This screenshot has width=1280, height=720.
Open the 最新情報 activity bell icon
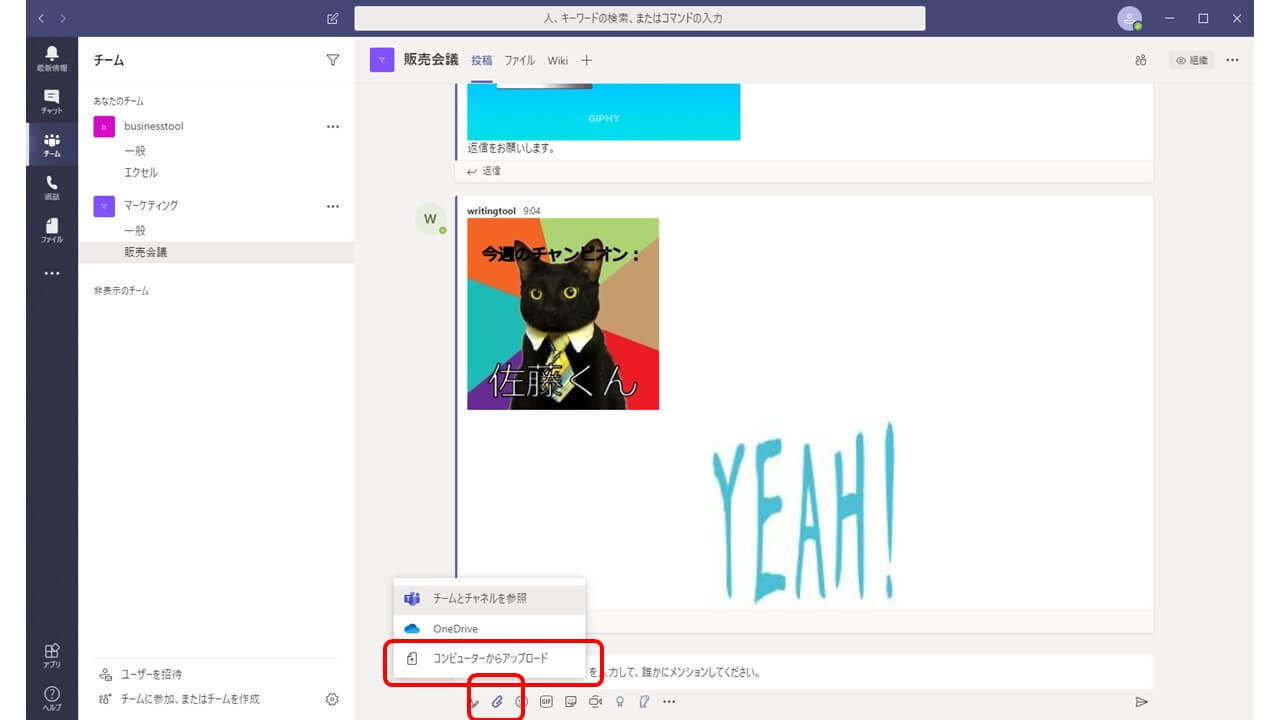click(x=52, y=57)
